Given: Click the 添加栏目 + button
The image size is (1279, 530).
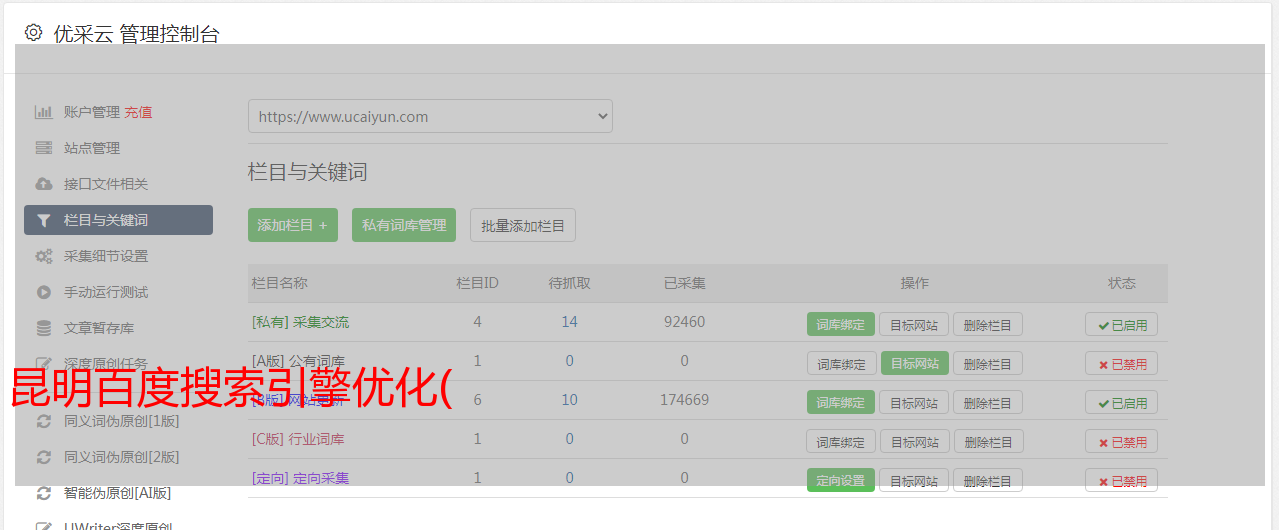Looking at the screenshot, I should coord(293,225).
